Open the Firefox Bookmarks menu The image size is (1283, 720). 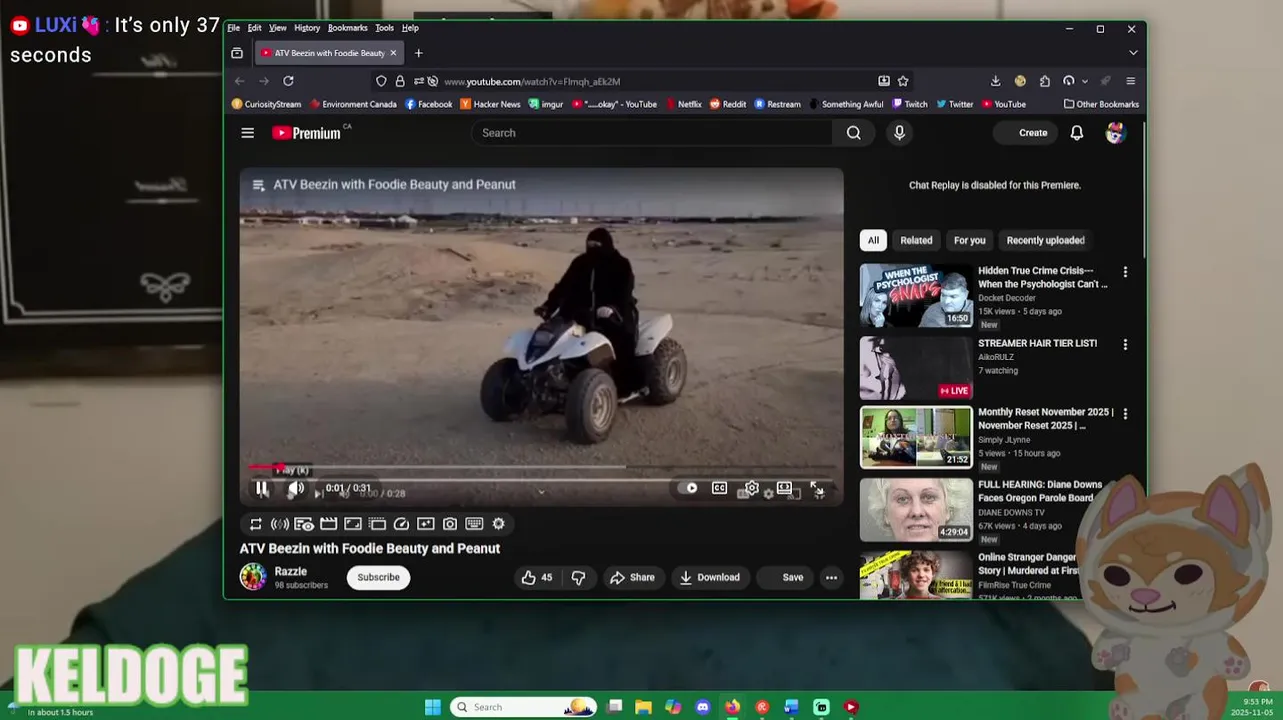pos(348,28)
